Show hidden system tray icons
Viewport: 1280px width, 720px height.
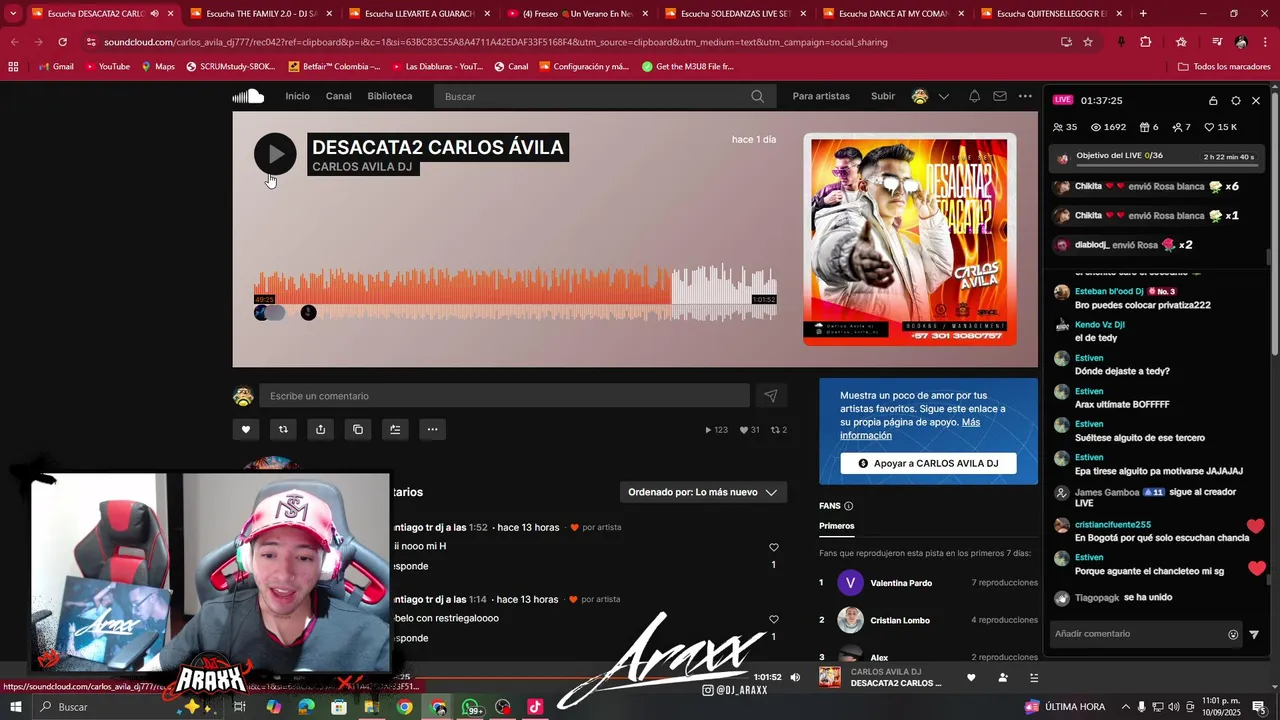coord(1126,707)
